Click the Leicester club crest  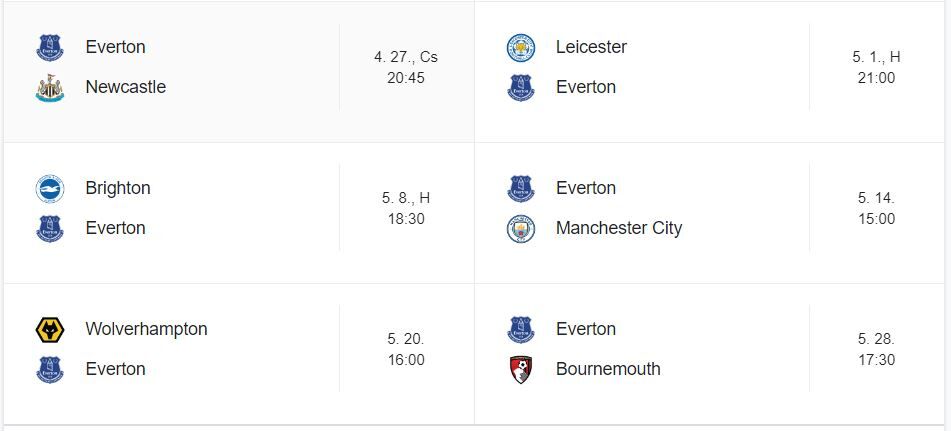pos(521,48)
